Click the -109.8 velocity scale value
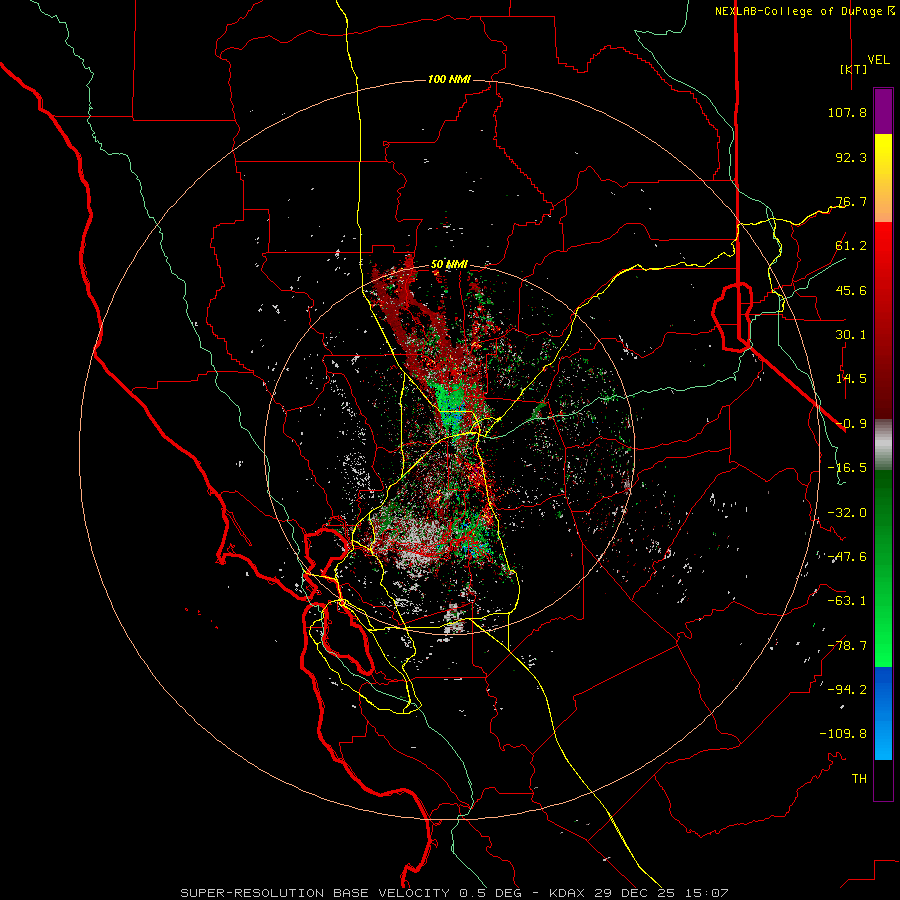 [843, 734]
